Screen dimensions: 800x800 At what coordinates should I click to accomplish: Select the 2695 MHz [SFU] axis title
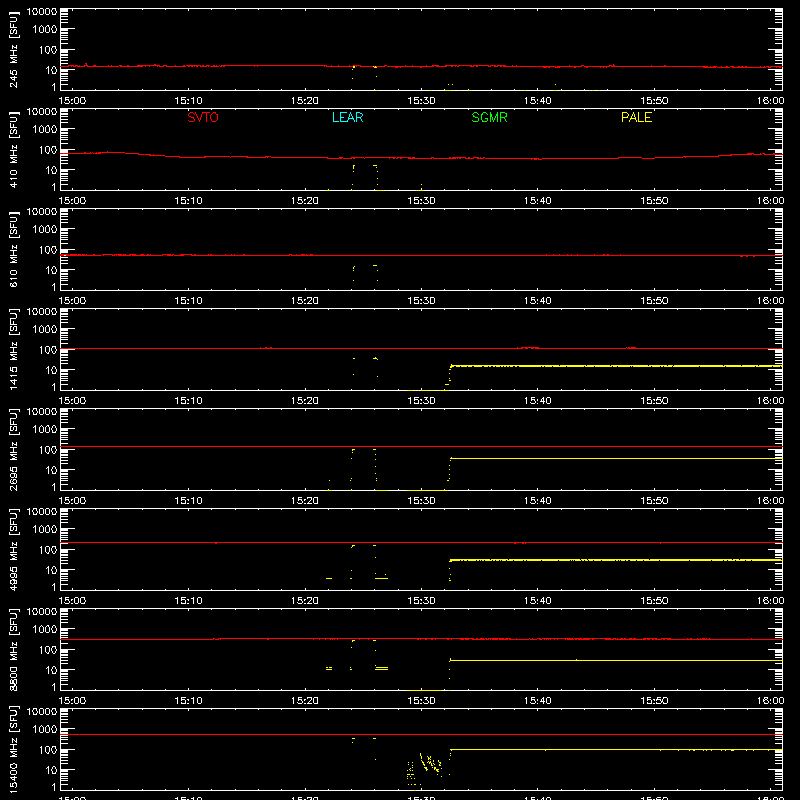(14, 449)
